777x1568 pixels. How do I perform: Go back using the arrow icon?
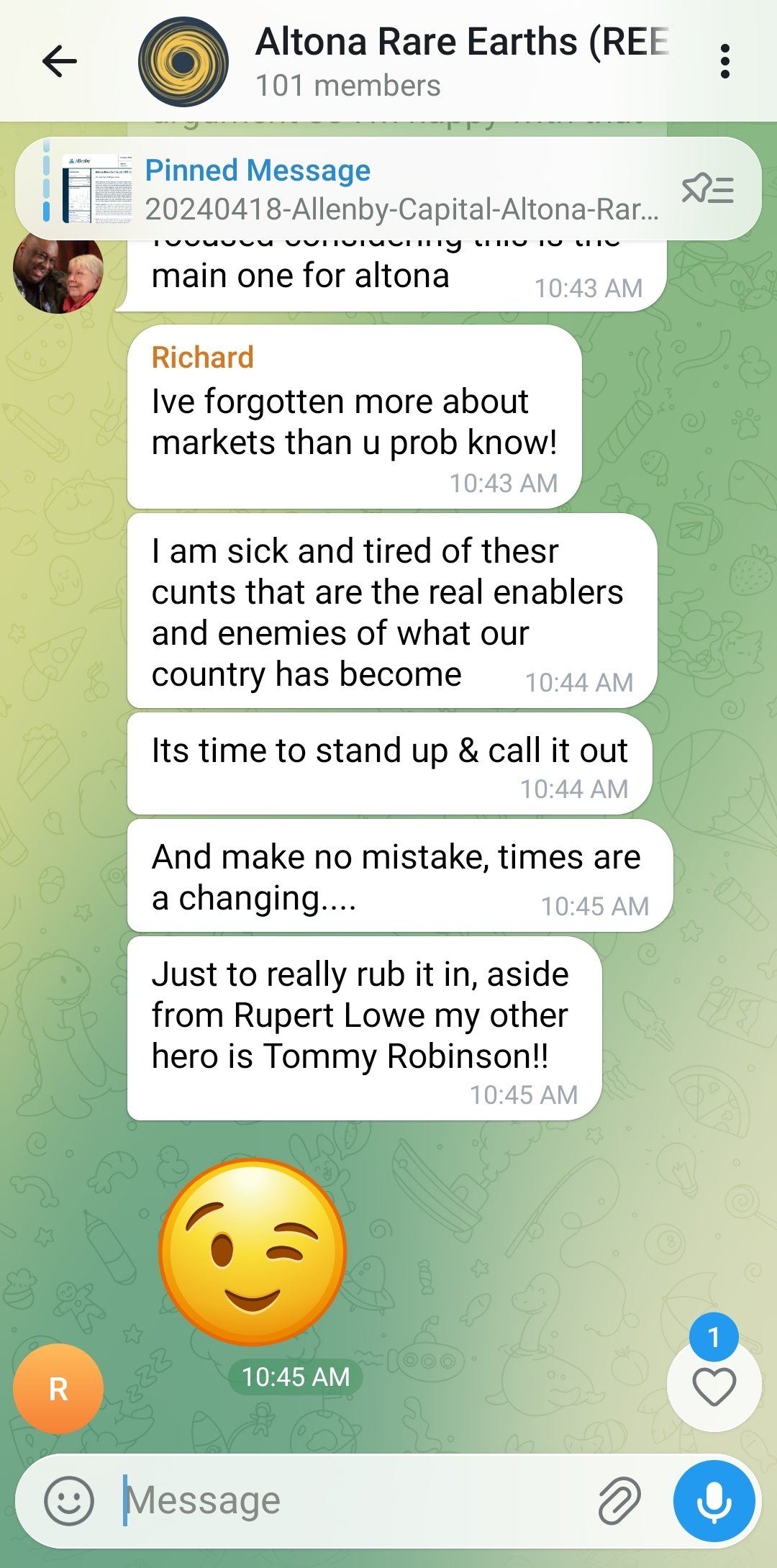[60, 61]
